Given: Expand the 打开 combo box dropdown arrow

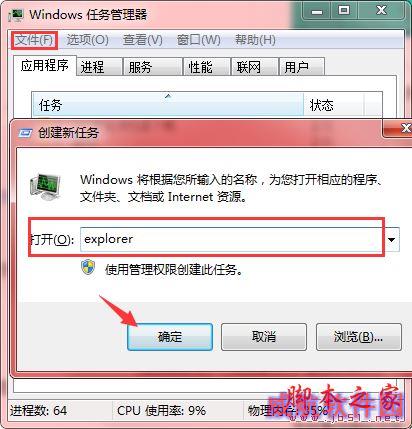Looking at the screenshot, I should coord(392,239).
